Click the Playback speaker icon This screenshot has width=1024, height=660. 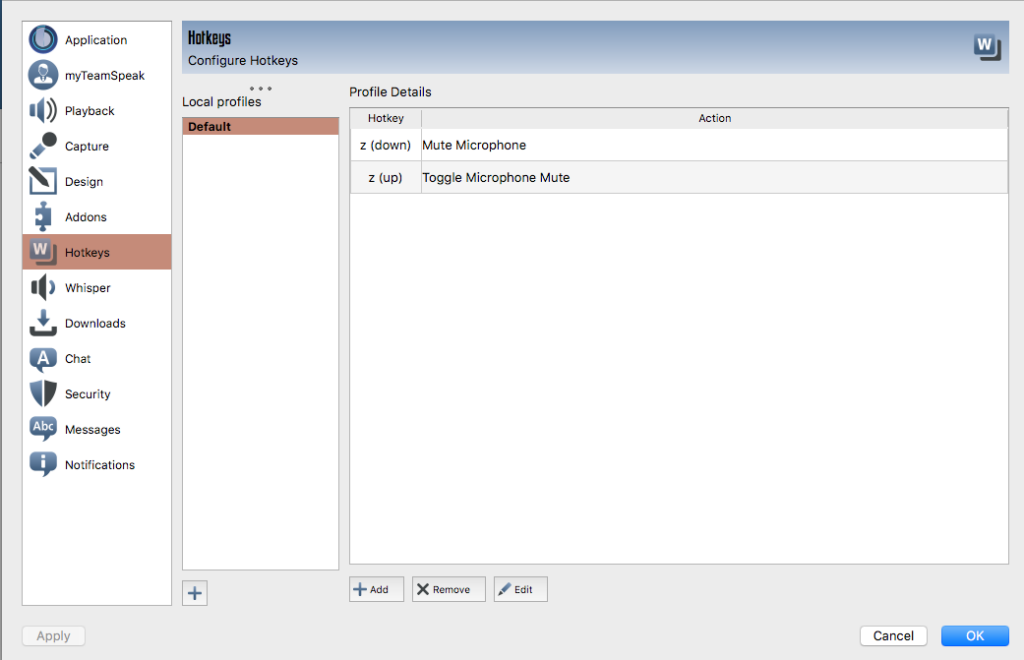click(43, 110)
